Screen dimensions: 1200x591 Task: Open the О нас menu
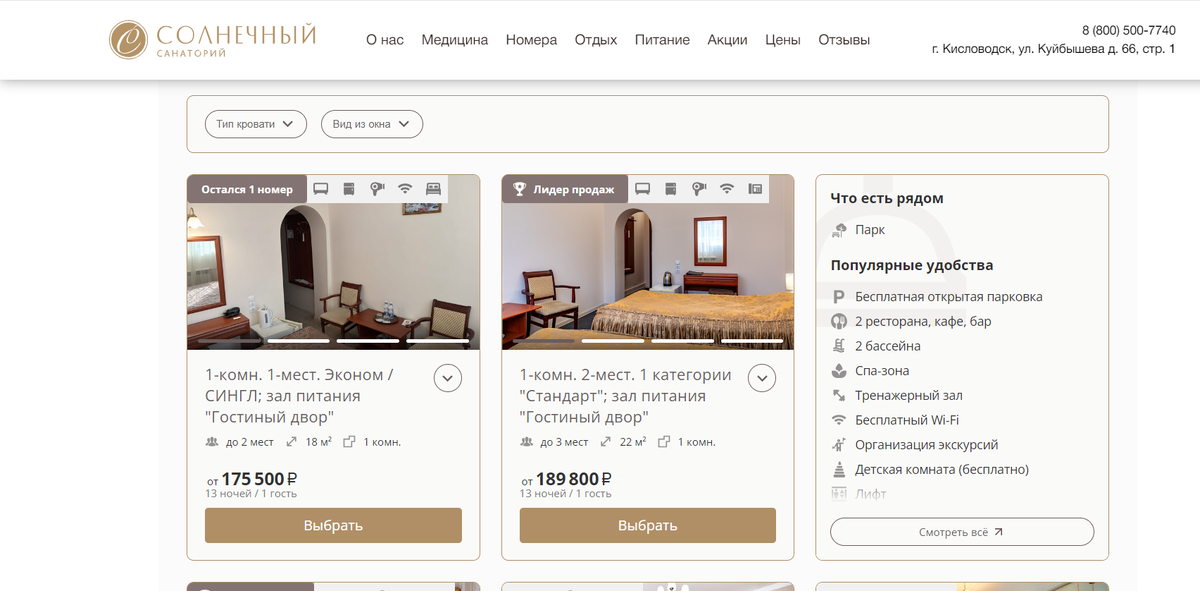click(x=385, y=40)
